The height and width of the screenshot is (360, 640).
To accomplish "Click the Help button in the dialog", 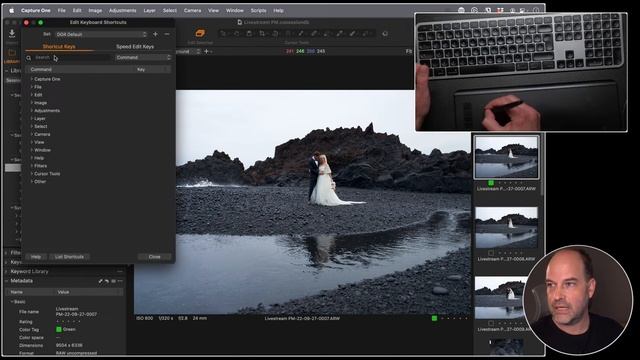I will [36, 257].
